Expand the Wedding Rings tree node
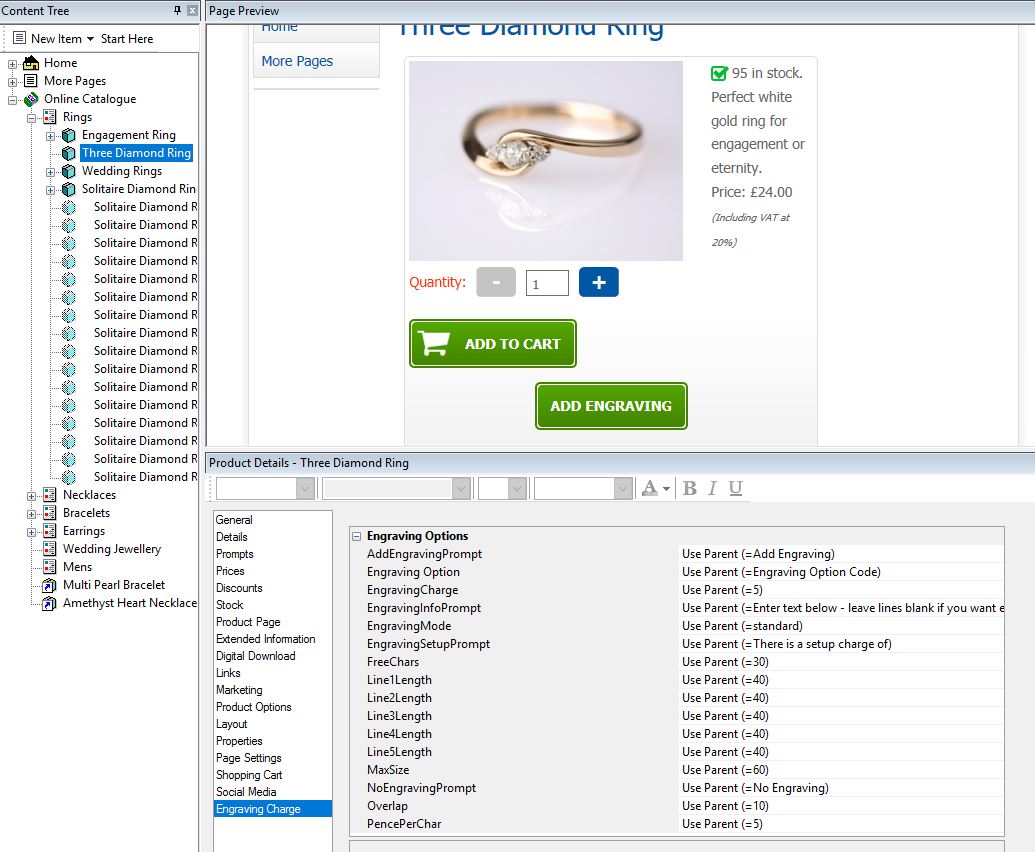 (x=51, y=171)
